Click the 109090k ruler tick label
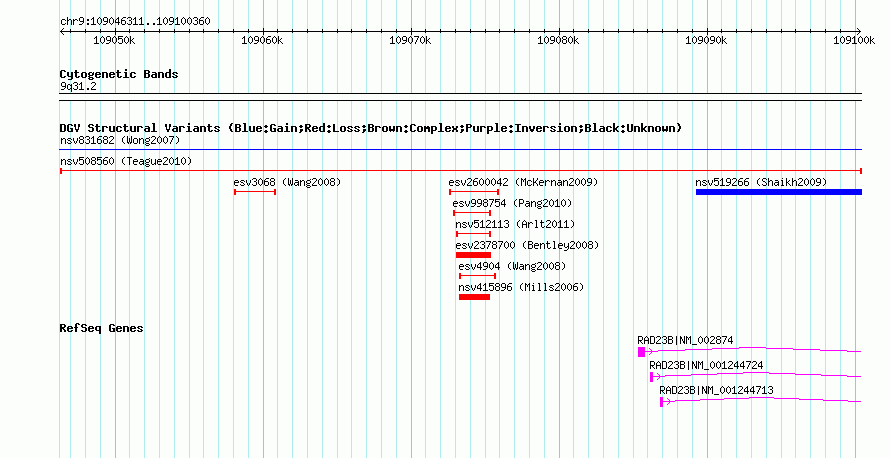Screen dimensions: 890x458 (706, 40)
